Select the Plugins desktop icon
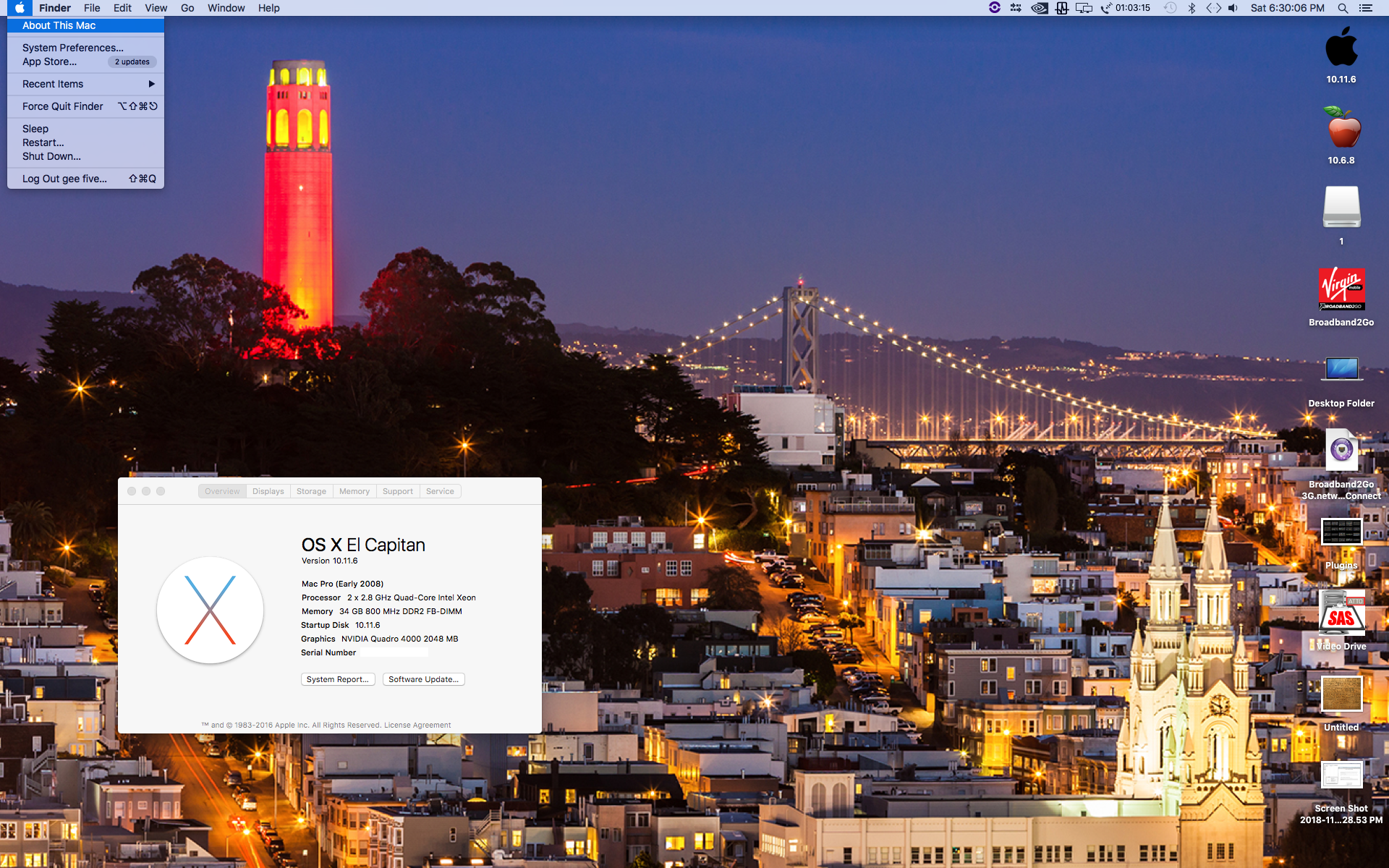 [1342, 532]
